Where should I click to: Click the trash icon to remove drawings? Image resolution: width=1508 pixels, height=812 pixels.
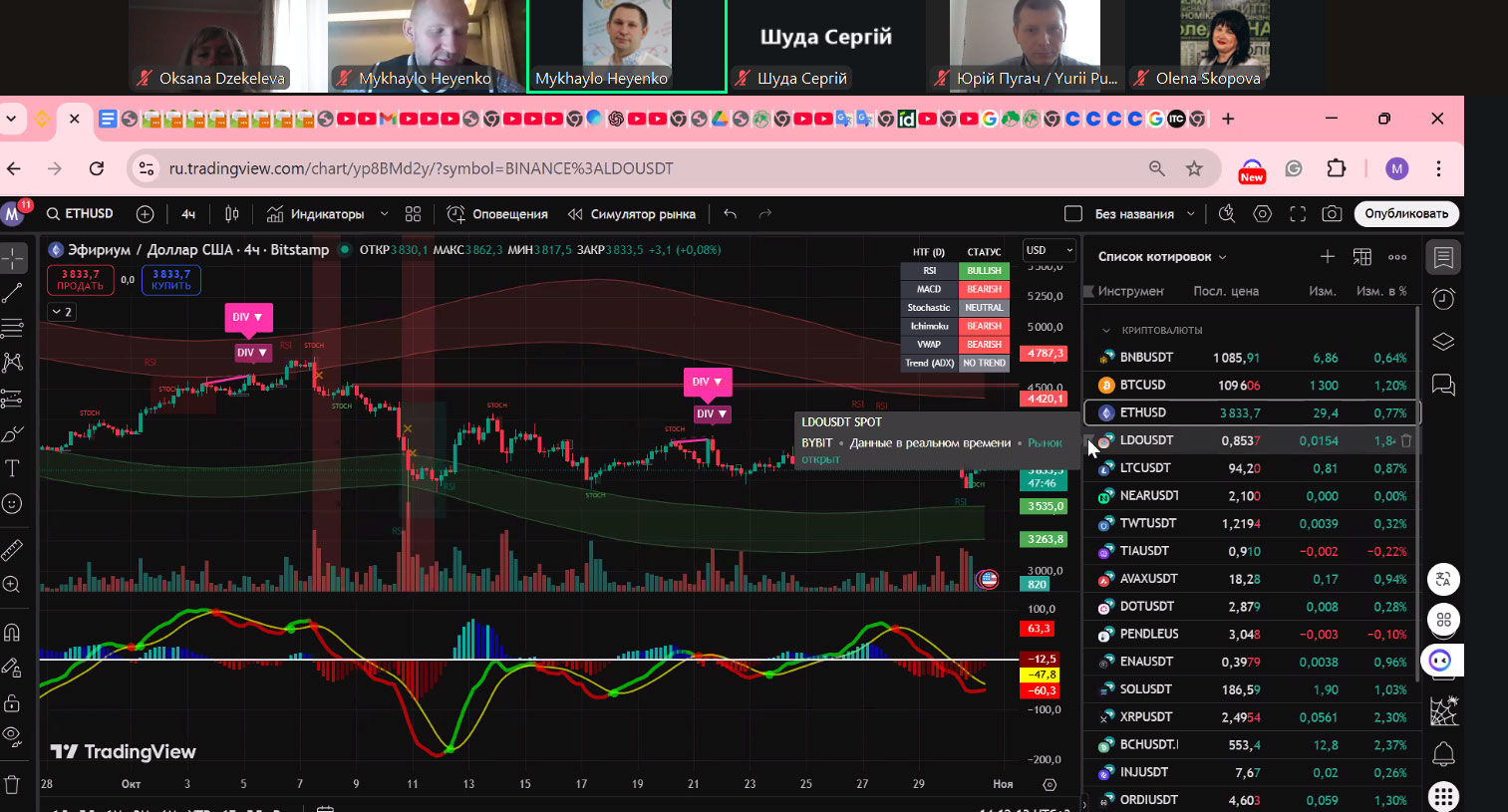click(12, 784)
